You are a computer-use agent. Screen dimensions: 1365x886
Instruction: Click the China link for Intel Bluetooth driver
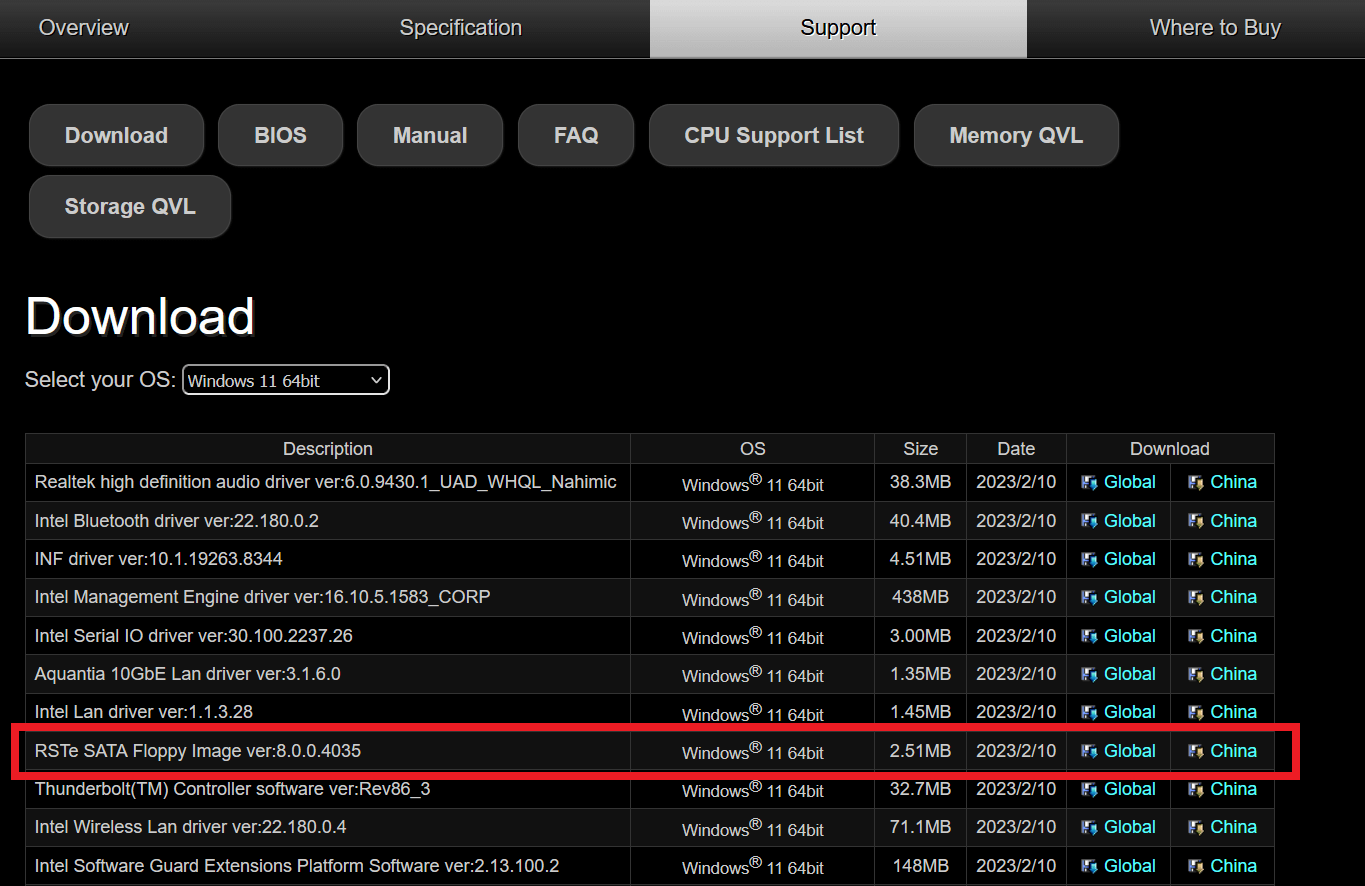click(x=1233, y=521)
